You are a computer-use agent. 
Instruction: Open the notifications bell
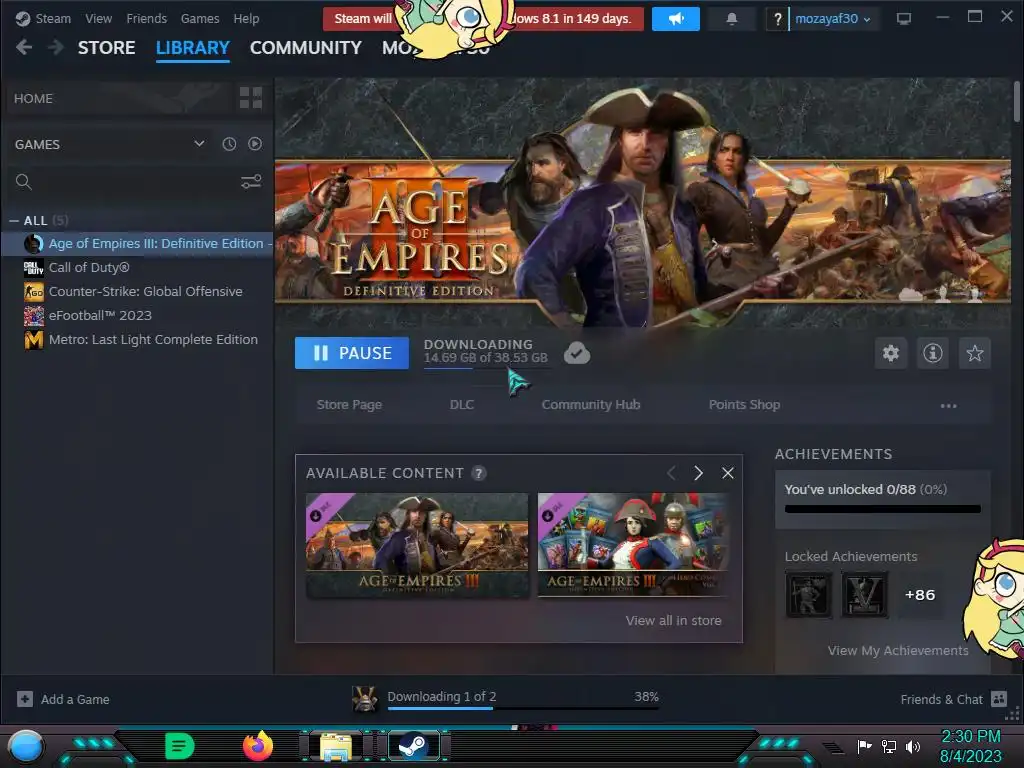pos(731,19)
